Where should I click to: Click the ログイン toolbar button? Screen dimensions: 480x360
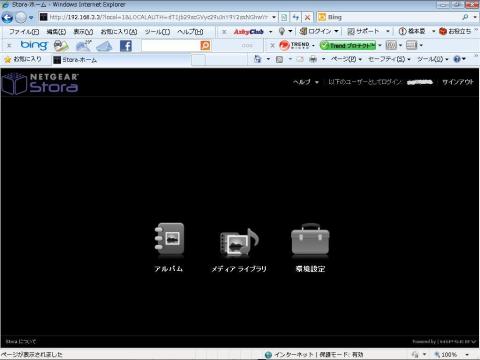(316, 31)
